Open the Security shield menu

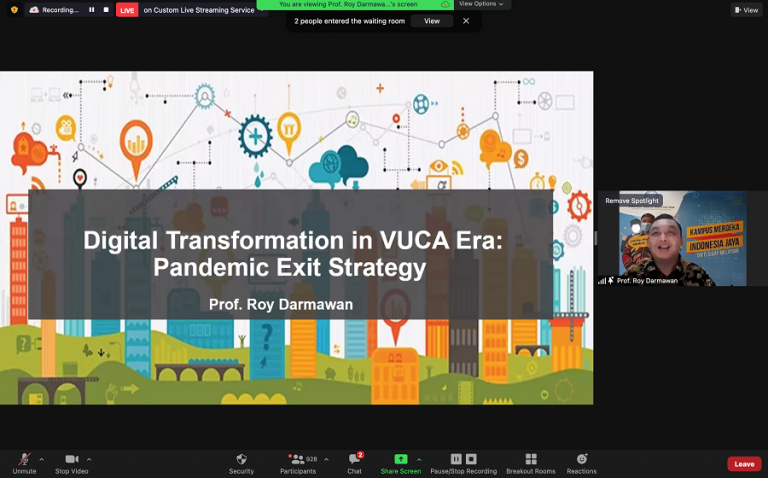241,463
